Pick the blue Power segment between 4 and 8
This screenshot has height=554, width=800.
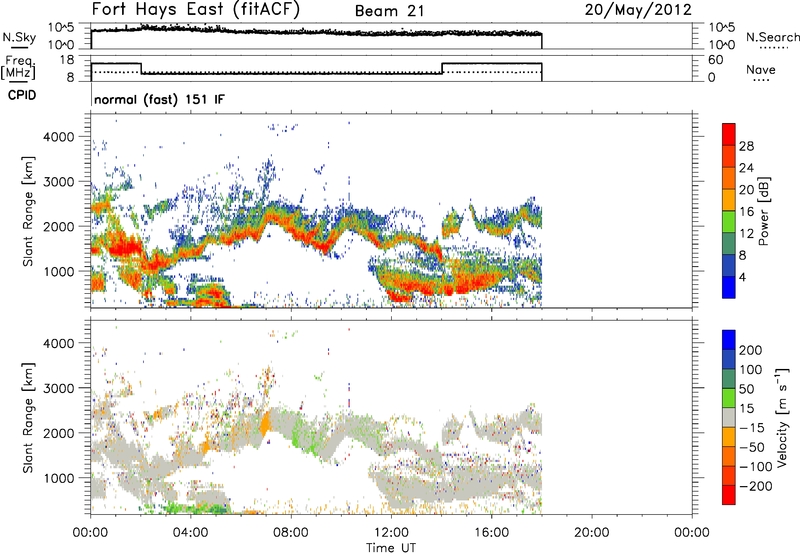729,265
